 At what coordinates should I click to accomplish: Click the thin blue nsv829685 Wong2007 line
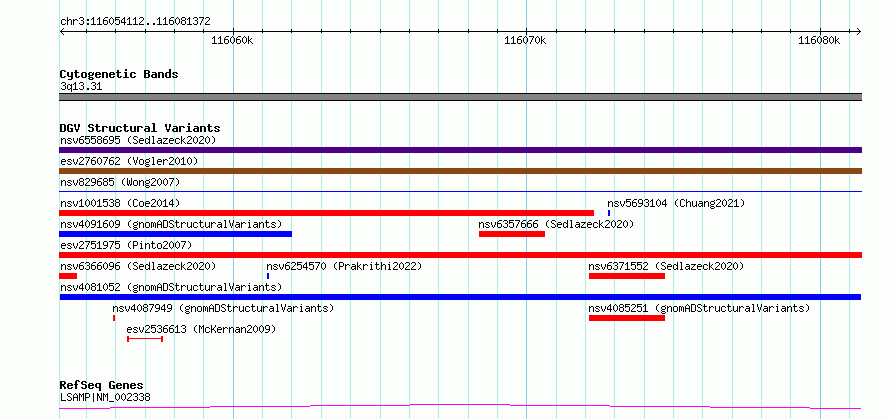(x=460, y=191)
